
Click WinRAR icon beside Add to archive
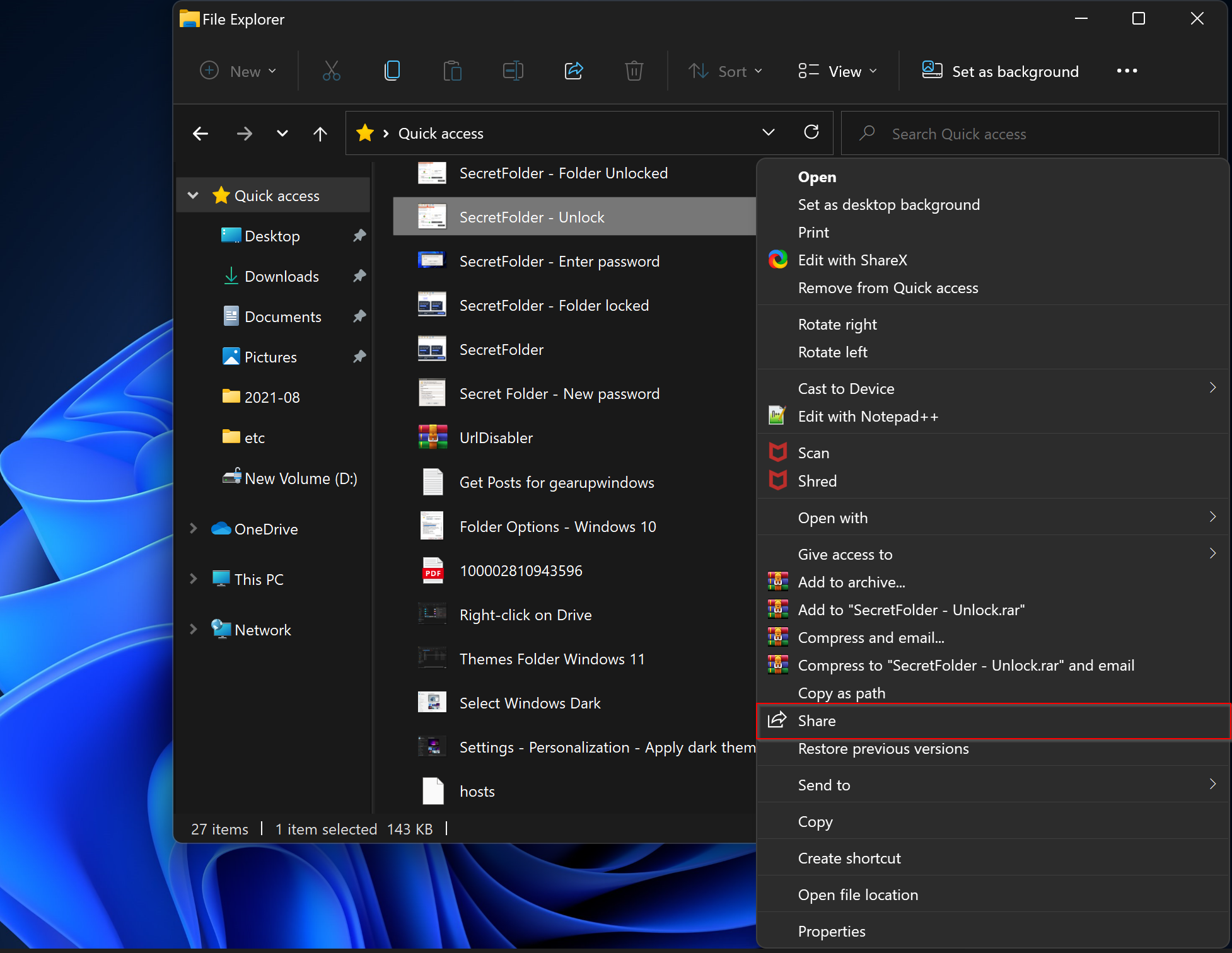point(778,581)
